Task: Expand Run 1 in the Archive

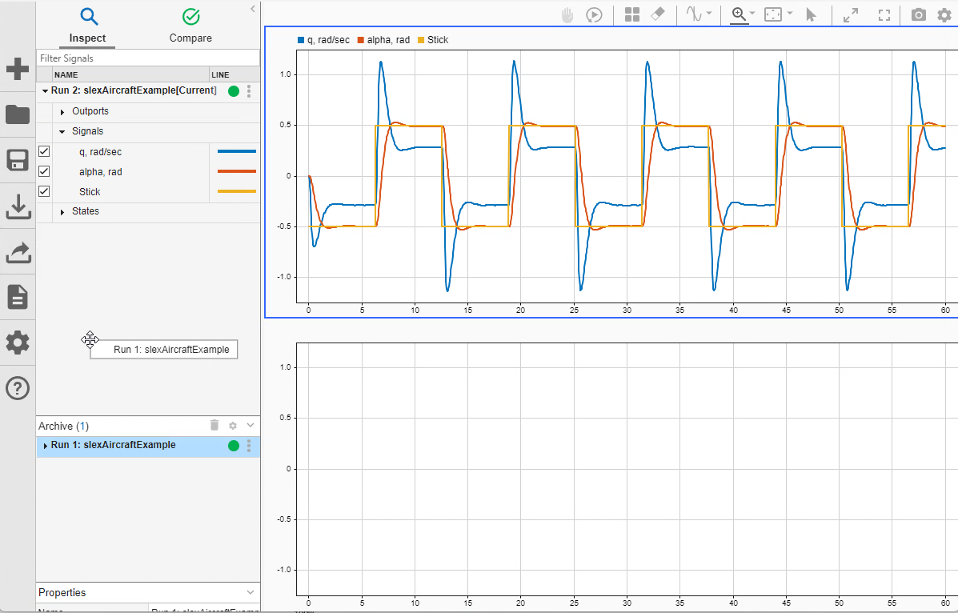Action: tap(45, 446)
